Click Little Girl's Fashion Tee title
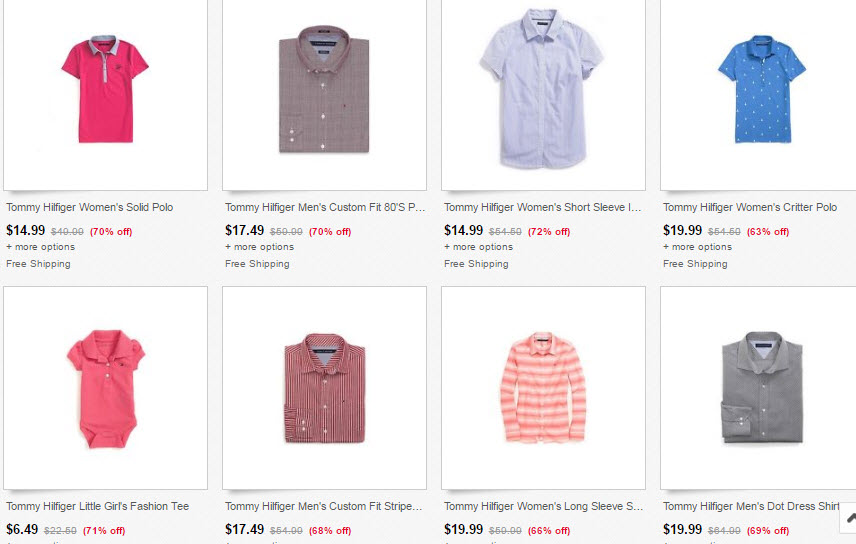This screenshot has width=856, height=544. click(x=97, y=506)
